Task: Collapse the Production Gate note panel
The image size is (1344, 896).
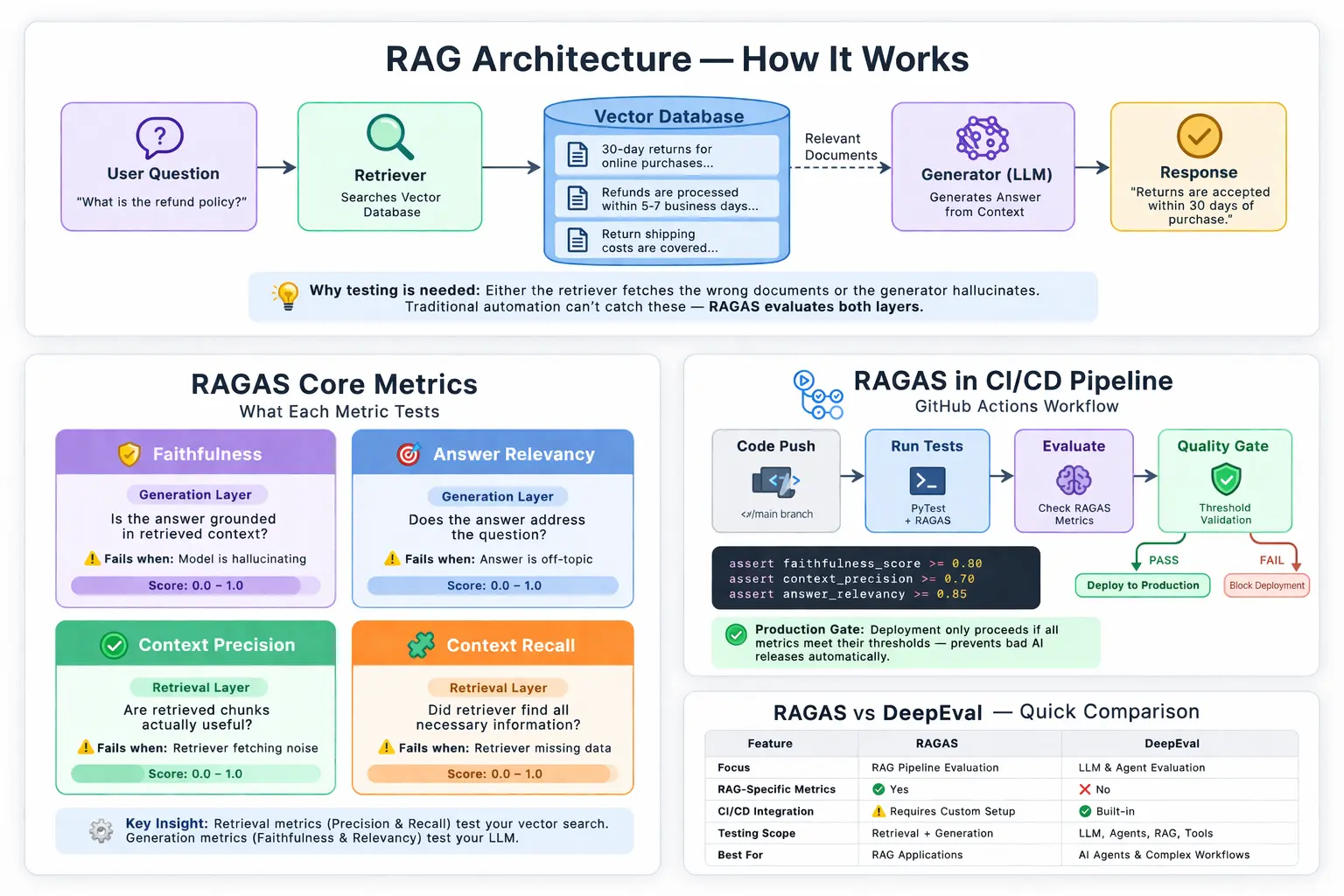Action: click(905, 641)
